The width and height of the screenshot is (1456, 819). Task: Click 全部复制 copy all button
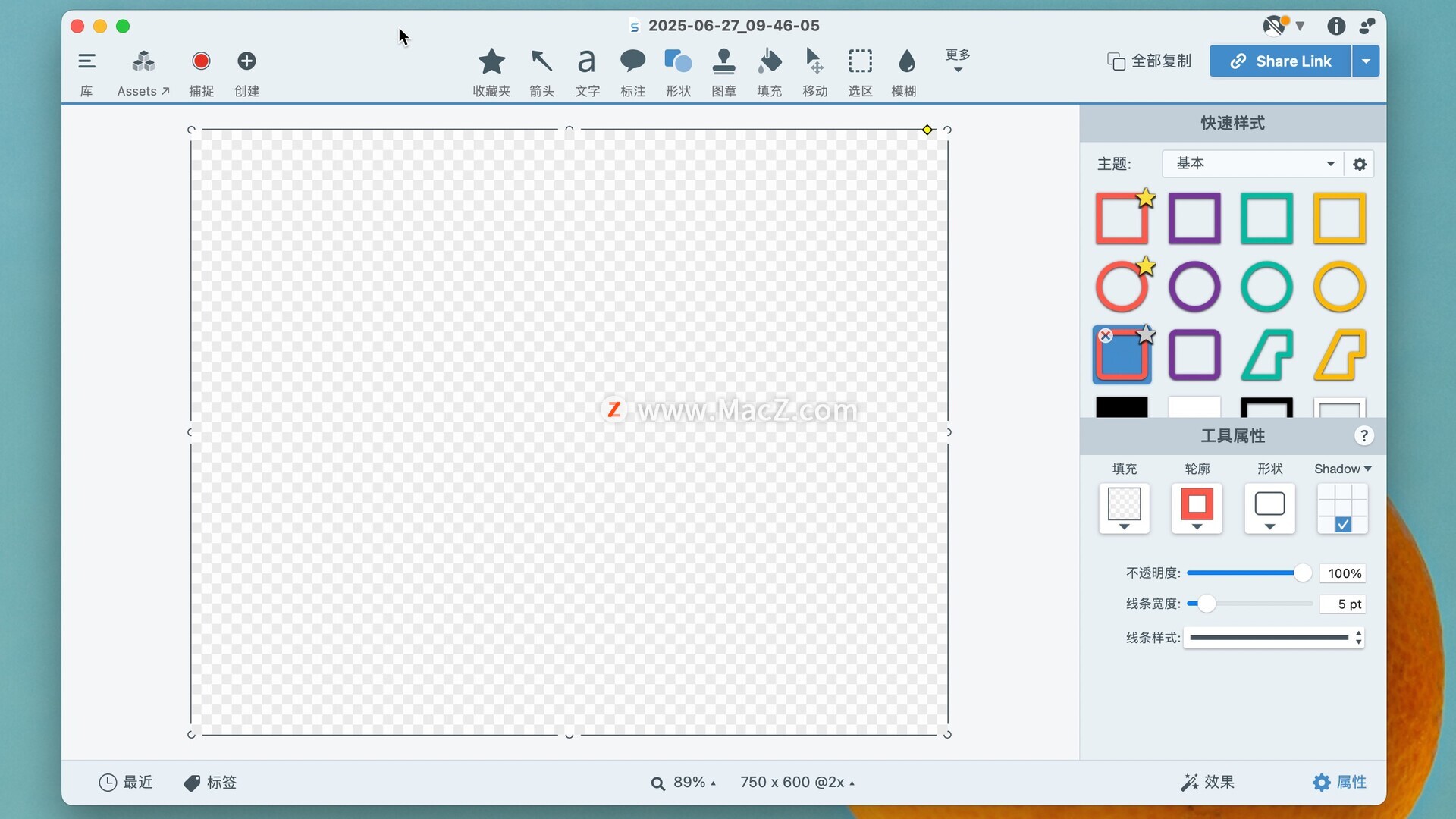click(1150, 61)
